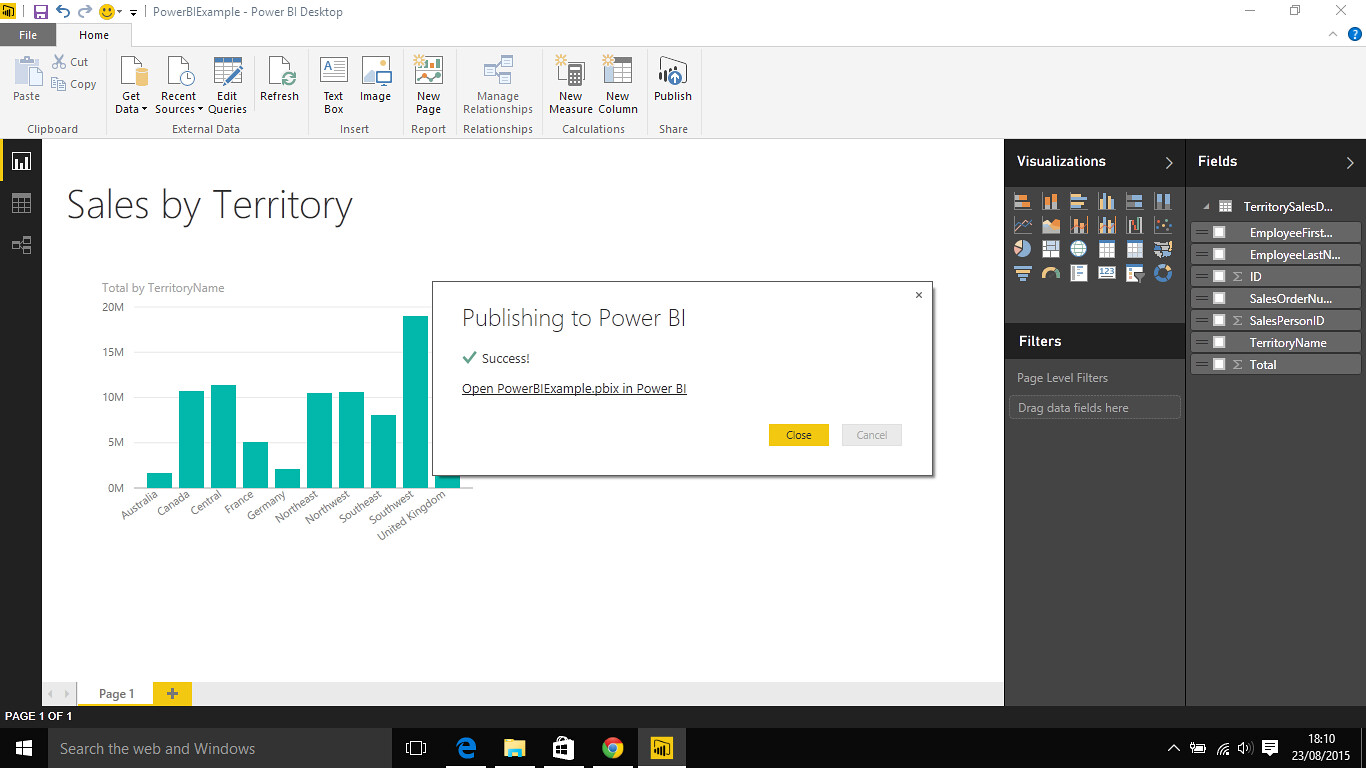Click the Windows search box
Screen dimensions: 1366x768
coord(219,748)
